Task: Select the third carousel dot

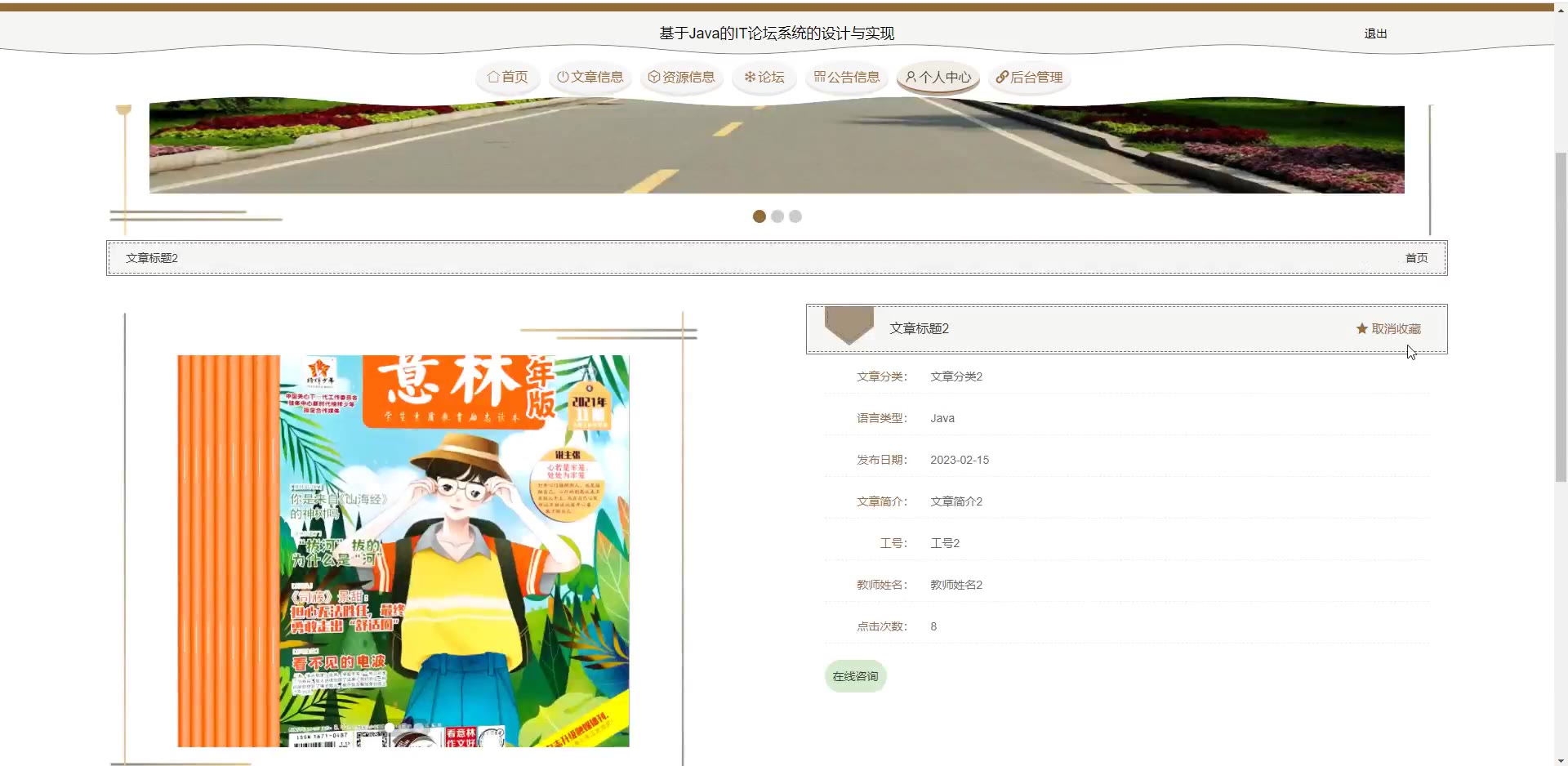Action: click(795, 216)
